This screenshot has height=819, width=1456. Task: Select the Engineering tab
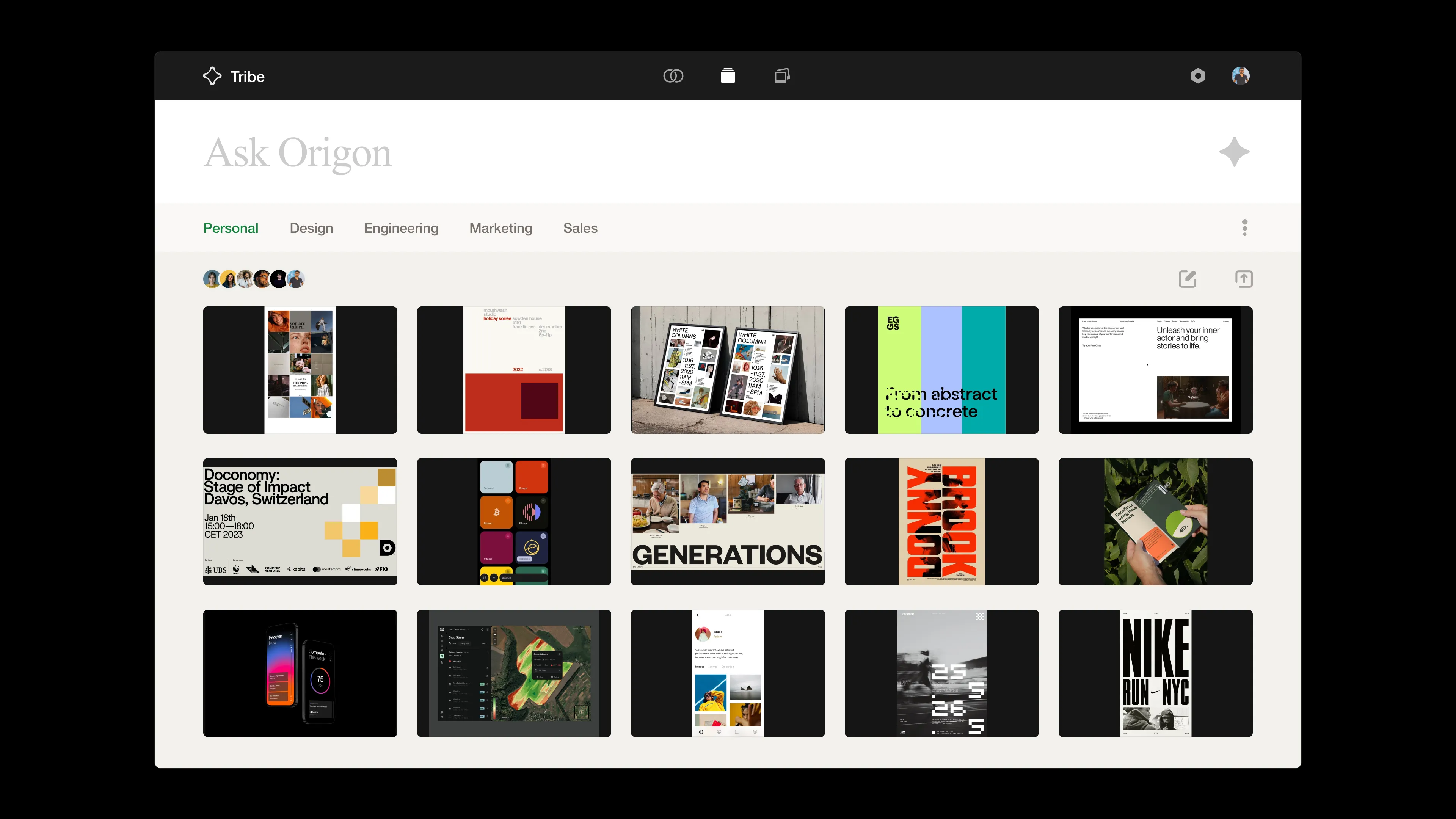[x=401, y=228]
